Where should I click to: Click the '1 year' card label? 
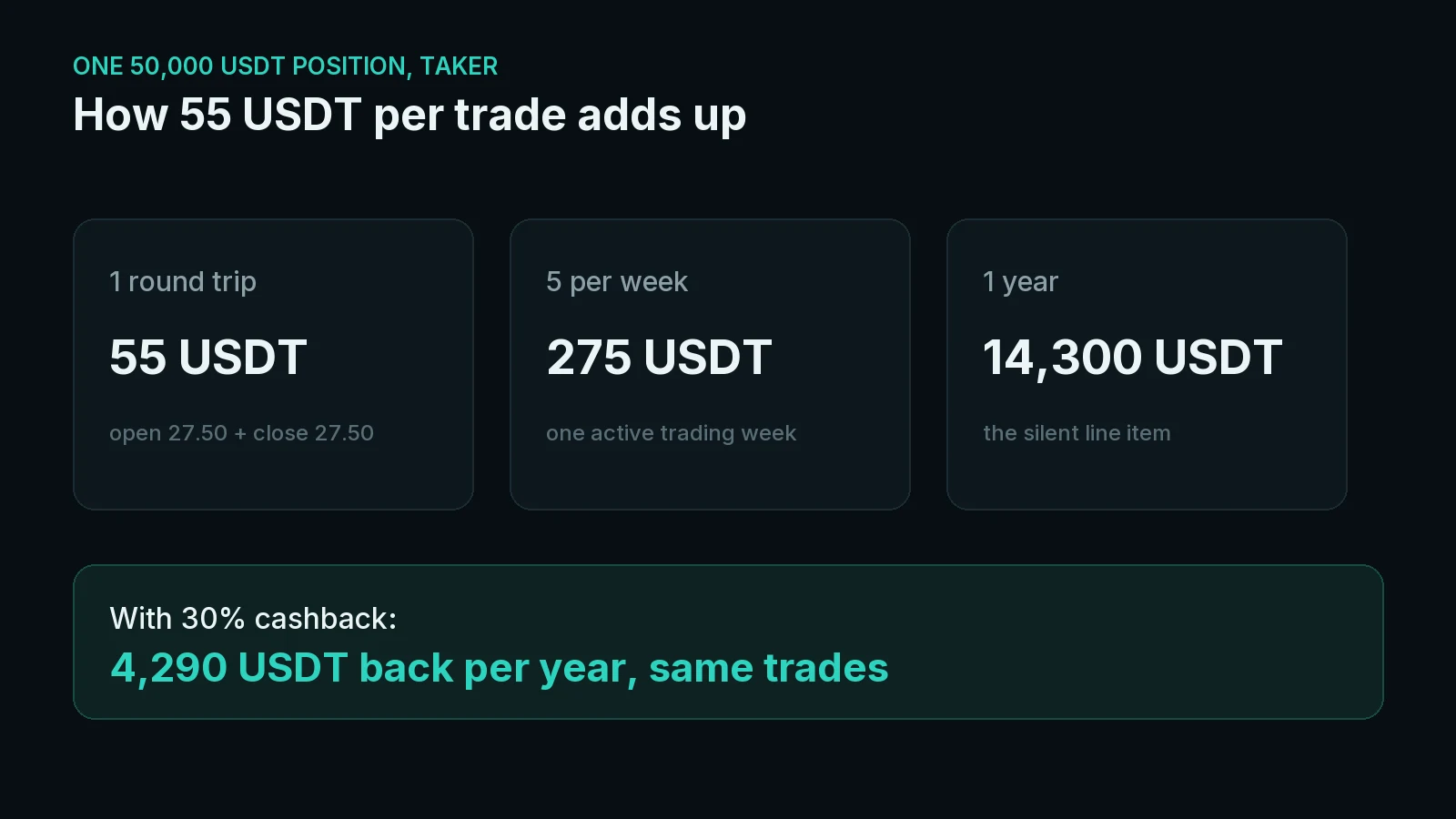(x=1020, y=282)
